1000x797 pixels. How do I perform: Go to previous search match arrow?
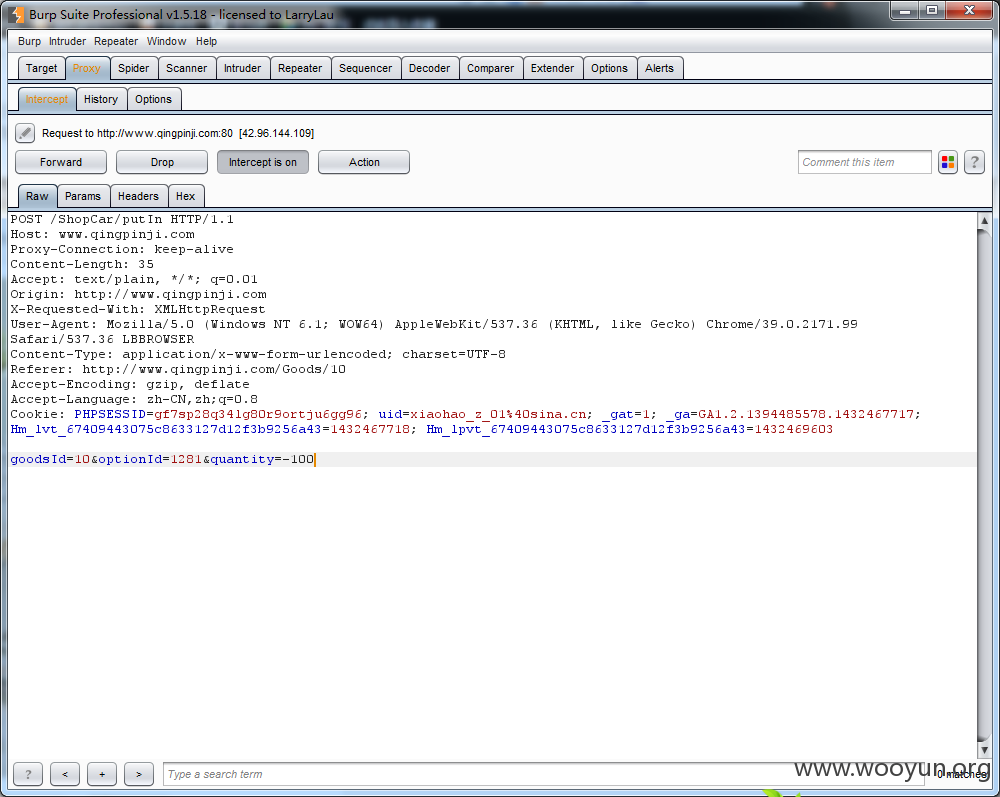click(65, 774)
